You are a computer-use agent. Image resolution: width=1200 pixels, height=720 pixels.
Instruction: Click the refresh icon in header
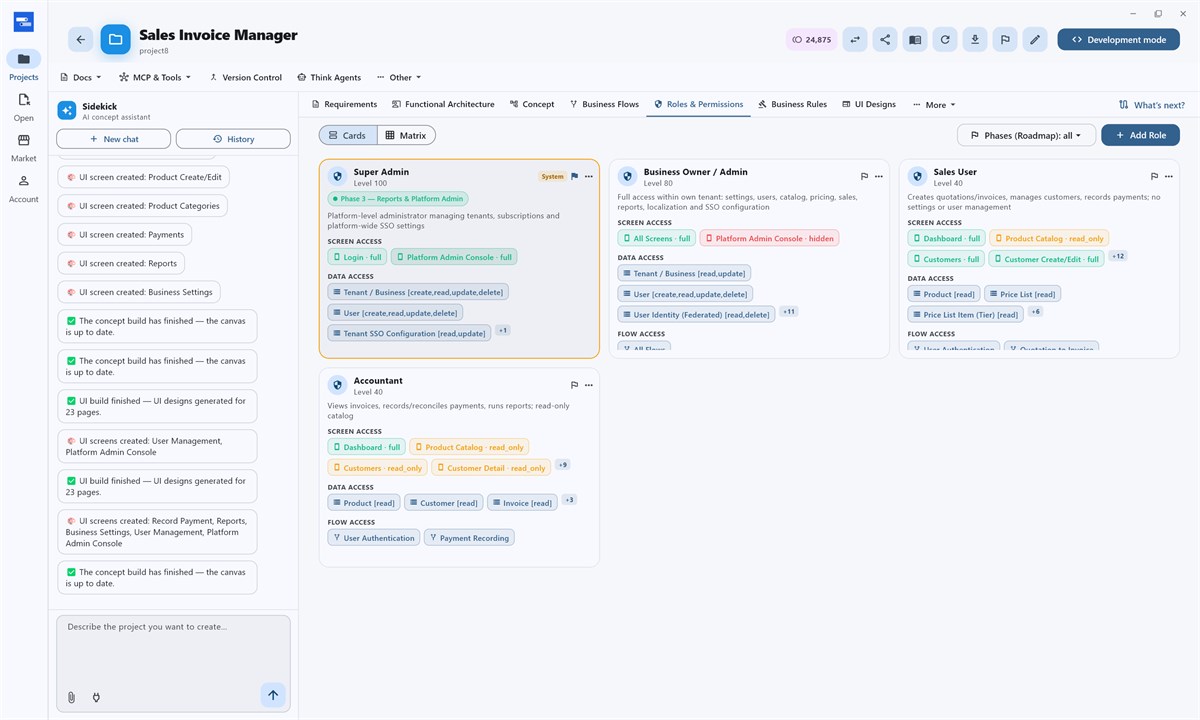point(945,40)
